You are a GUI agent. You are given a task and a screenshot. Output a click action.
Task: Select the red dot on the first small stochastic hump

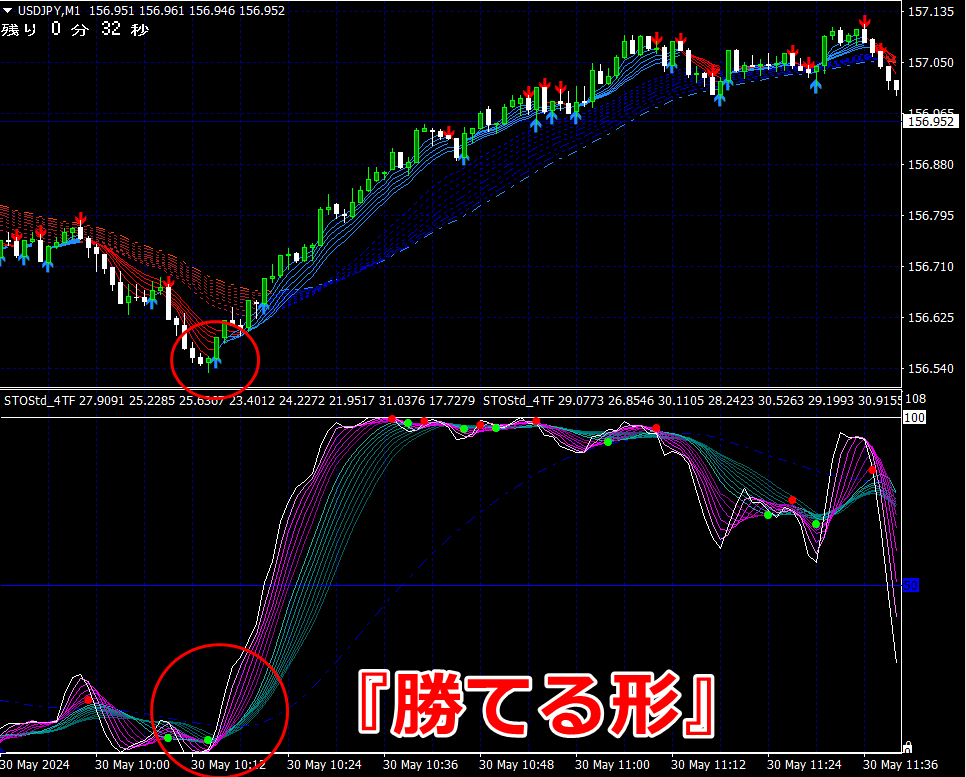pos(88,700)
